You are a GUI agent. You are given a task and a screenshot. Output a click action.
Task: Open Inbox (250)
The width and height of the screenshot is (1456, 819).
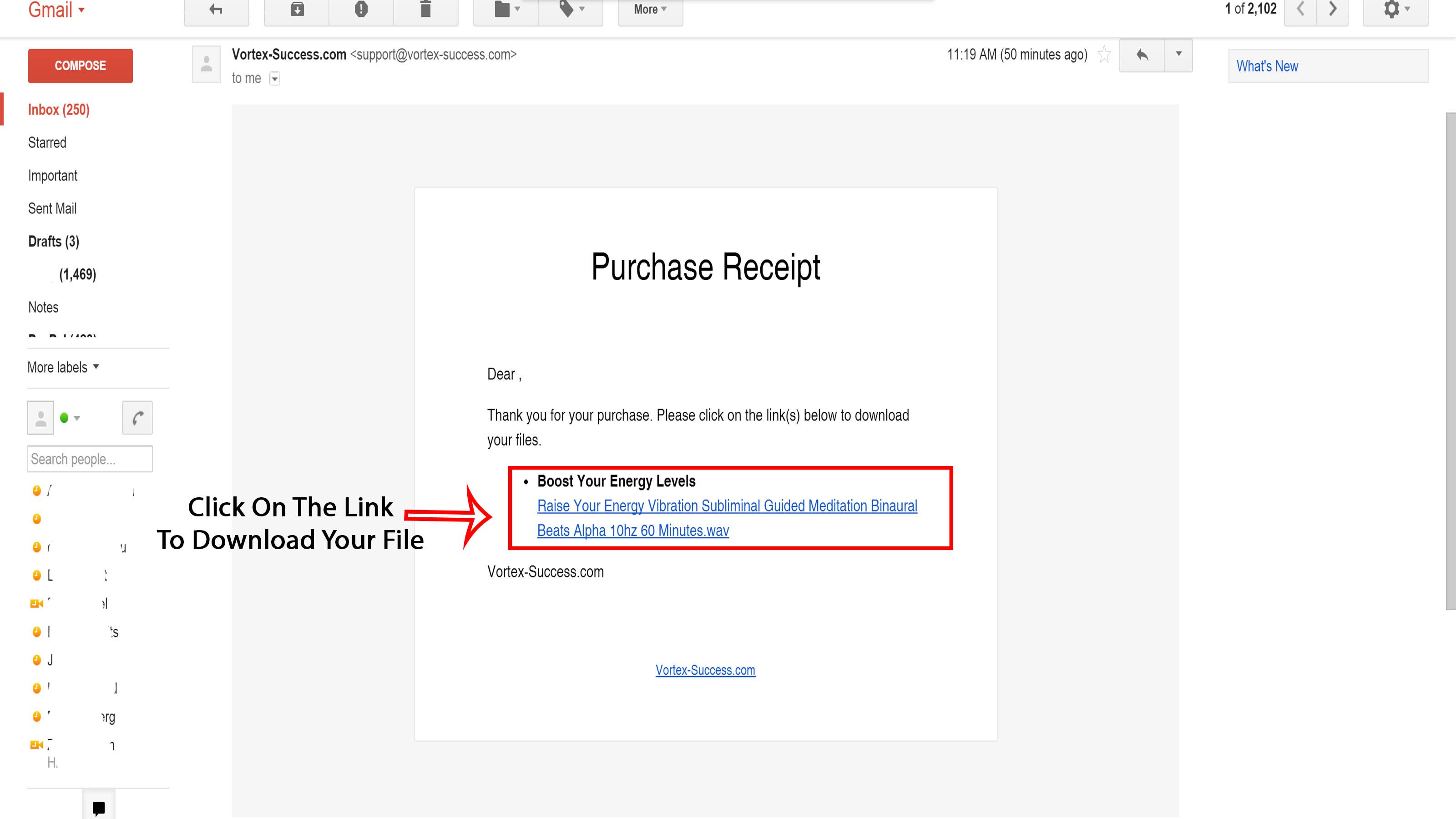tap(59, 110)
